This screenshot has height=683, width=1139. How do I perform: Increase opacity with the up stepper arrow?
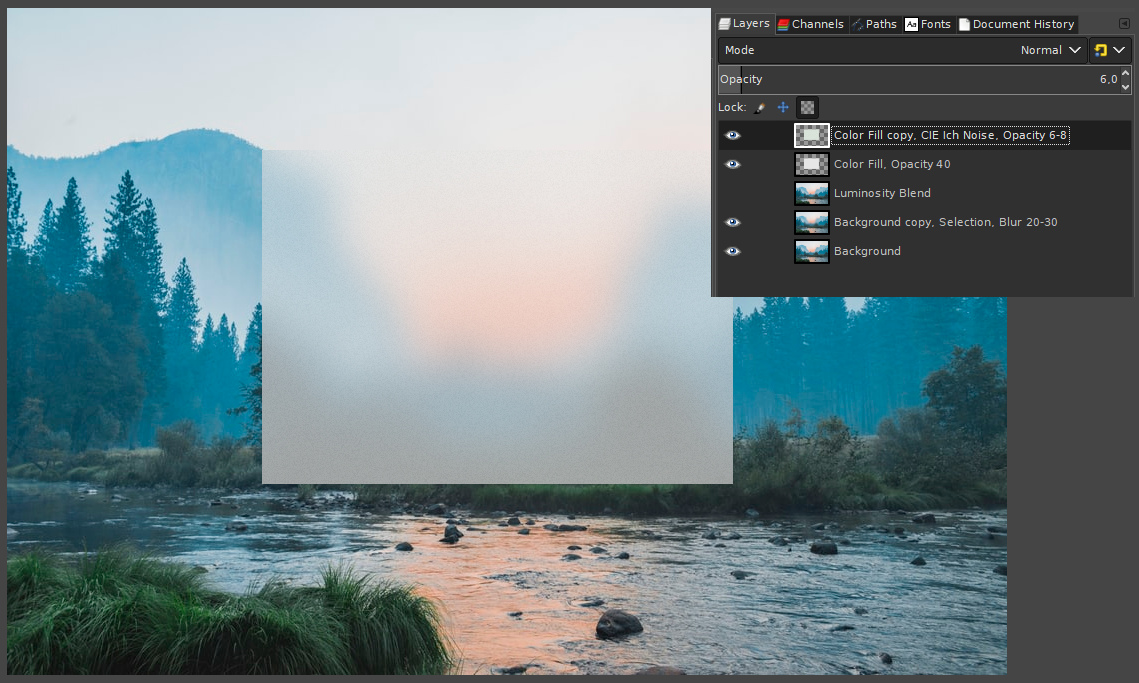[1125, 73]
